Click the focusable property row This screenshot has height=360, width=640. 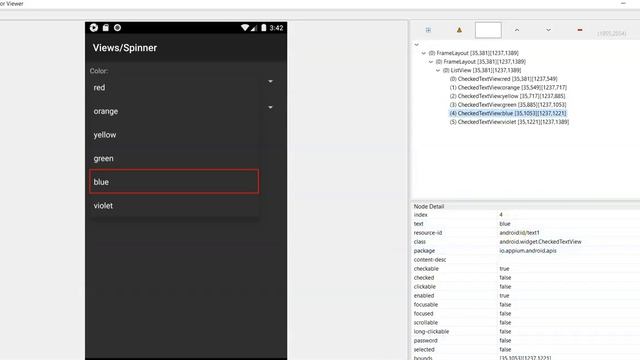click(526, 304)
